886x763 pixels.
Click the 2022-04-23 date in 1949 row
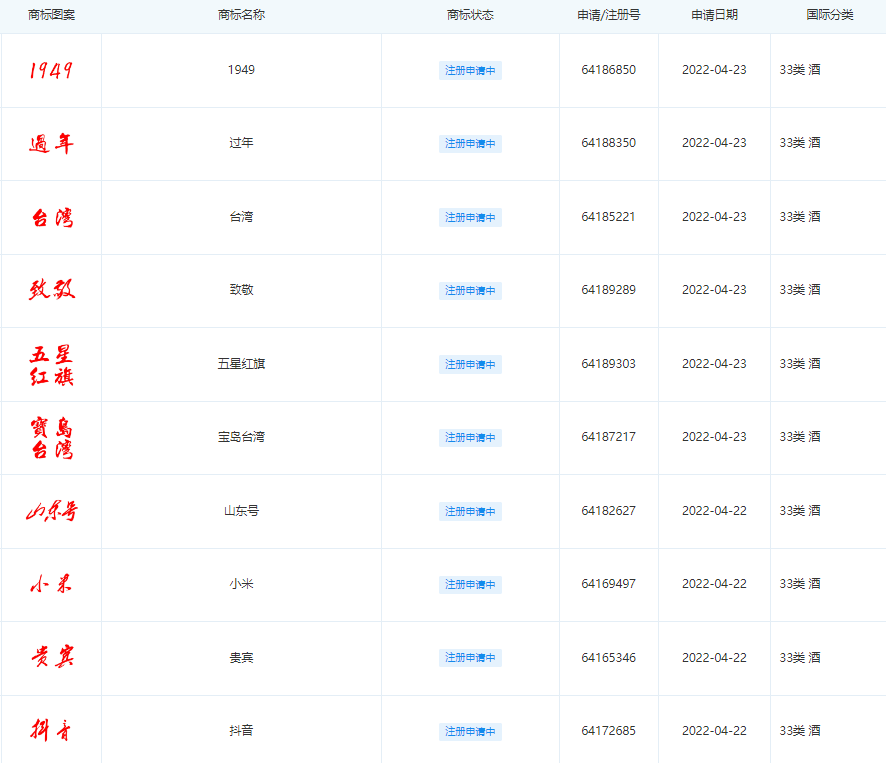point(714,70)
